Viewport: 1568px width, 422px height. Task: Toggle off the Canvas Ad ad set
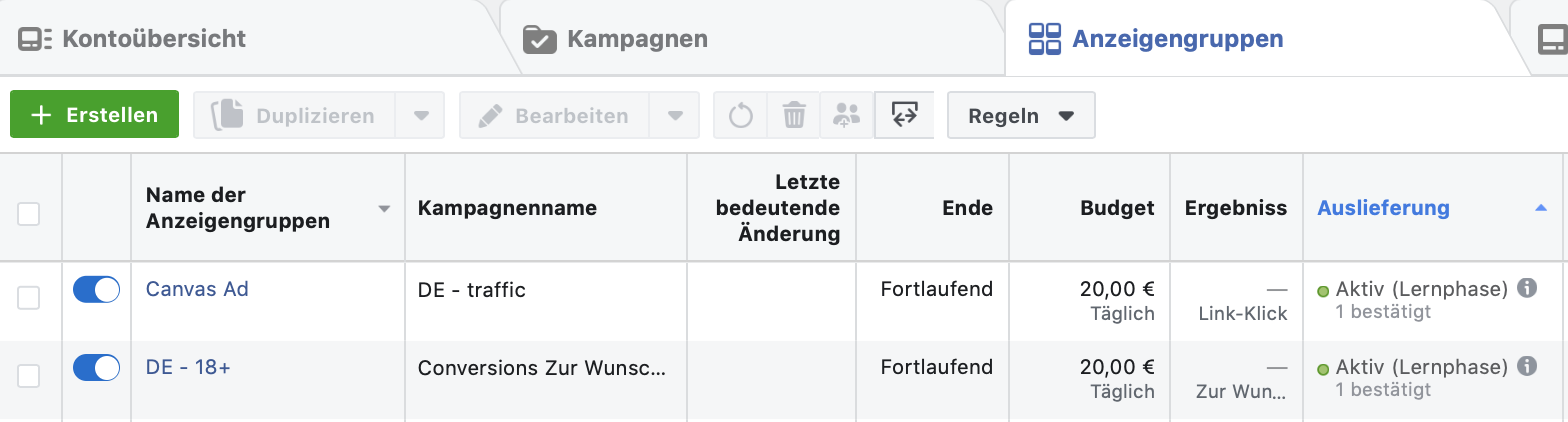tap(96, 290)
